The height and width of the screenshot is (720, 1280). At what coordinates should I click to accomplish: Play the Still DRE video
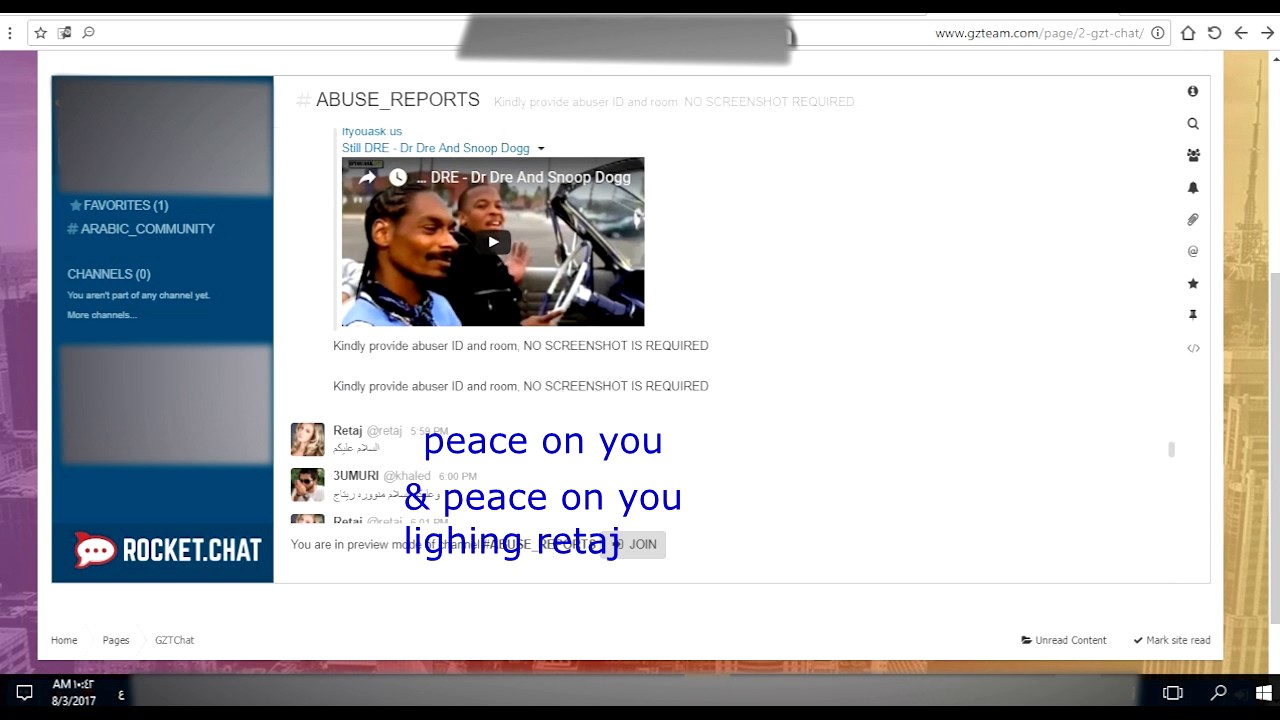tap(493, 242)
